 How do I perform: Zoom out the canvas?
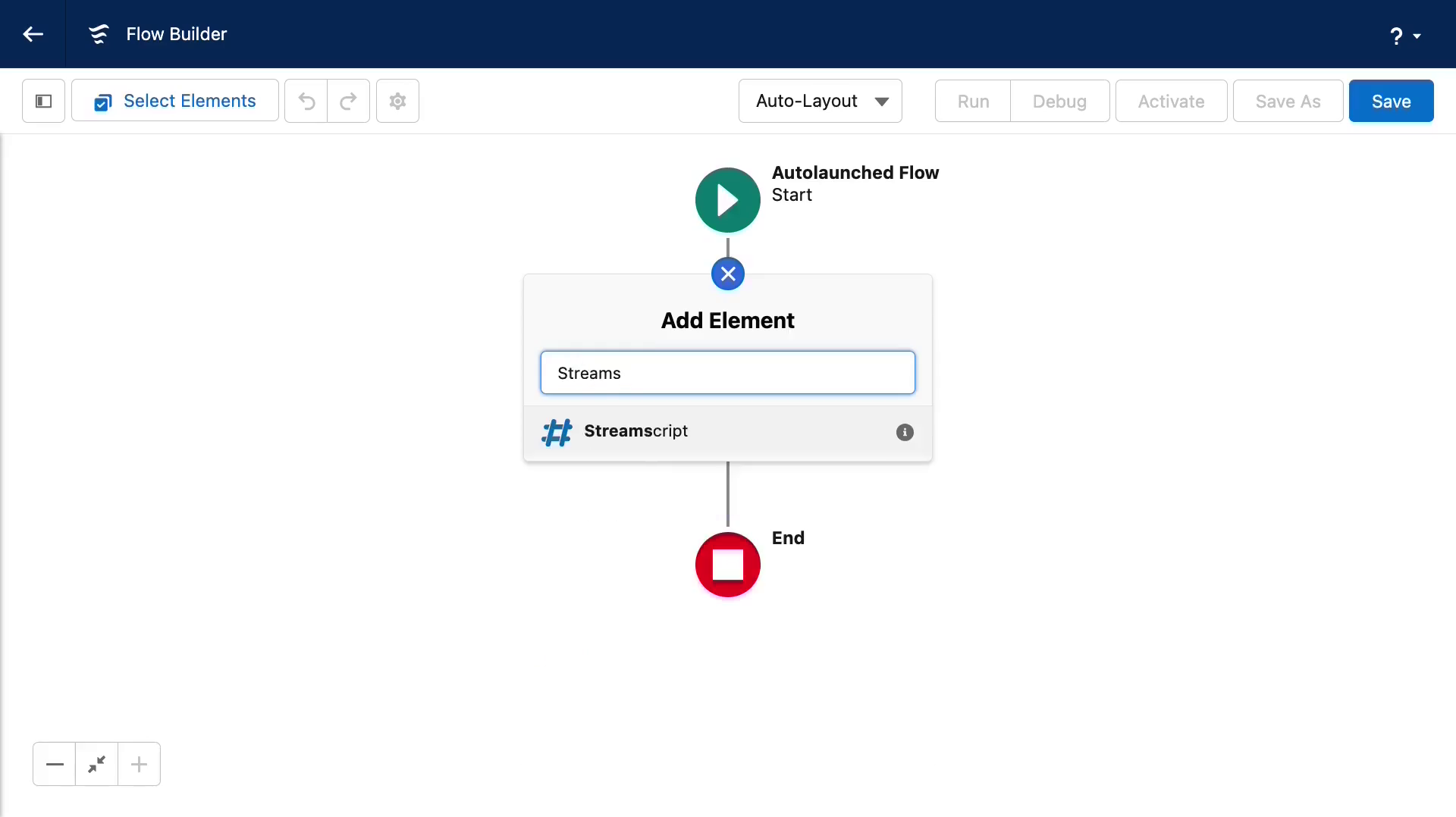click(x=55, y=764)
